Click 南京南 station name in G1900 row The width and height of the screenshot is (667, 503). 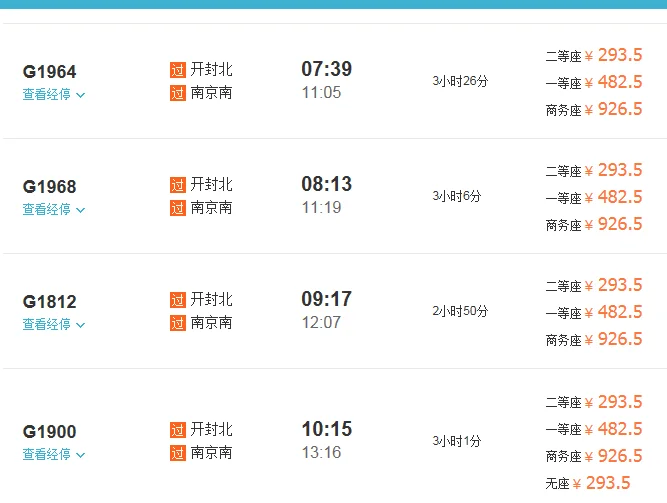pos(212,453)
